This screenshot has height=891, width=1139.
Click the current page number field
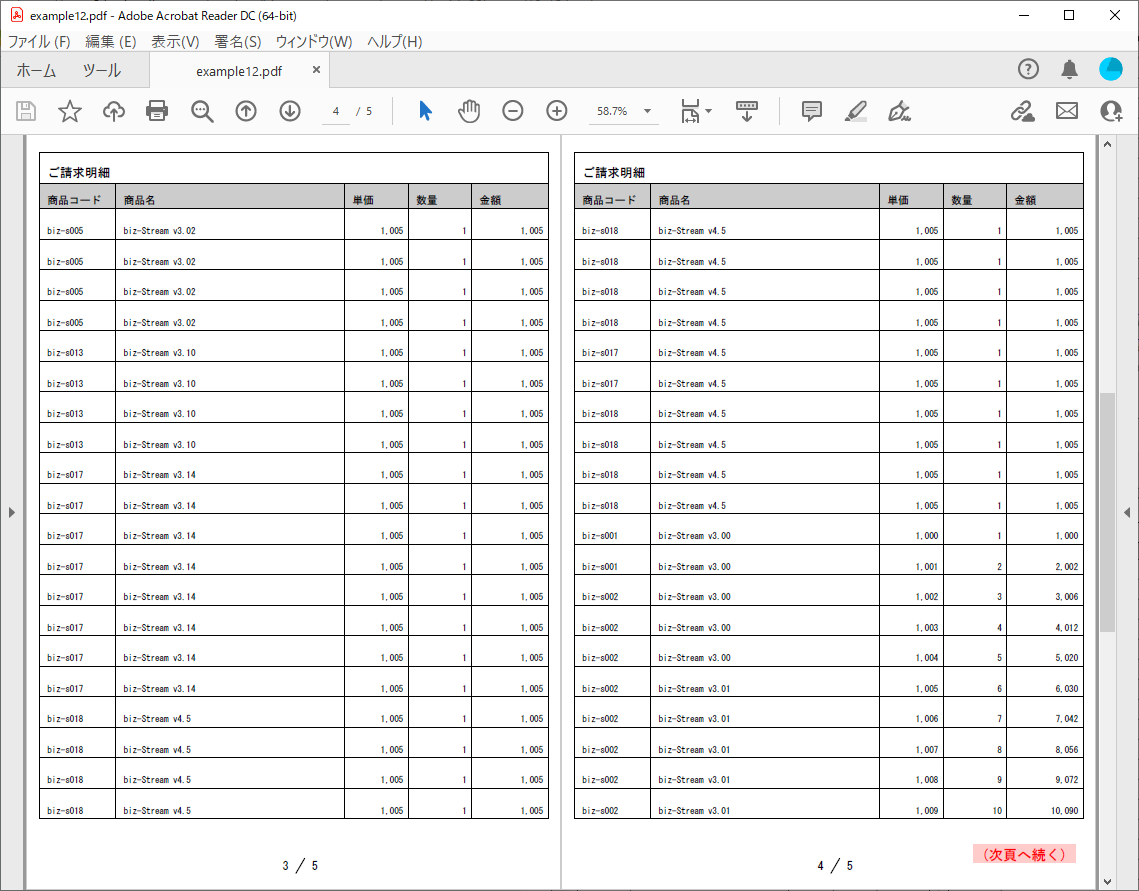(336, 111)
